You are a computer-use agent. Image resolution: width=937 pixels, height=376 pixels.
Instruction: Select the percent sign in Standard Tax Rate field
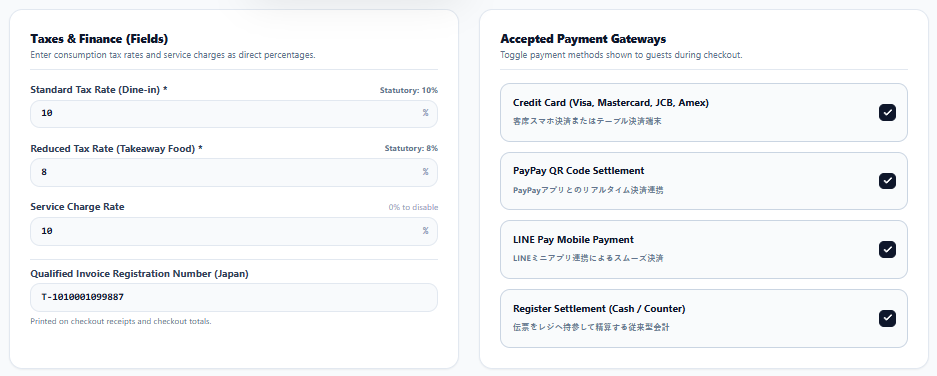[x=425, y=113]
